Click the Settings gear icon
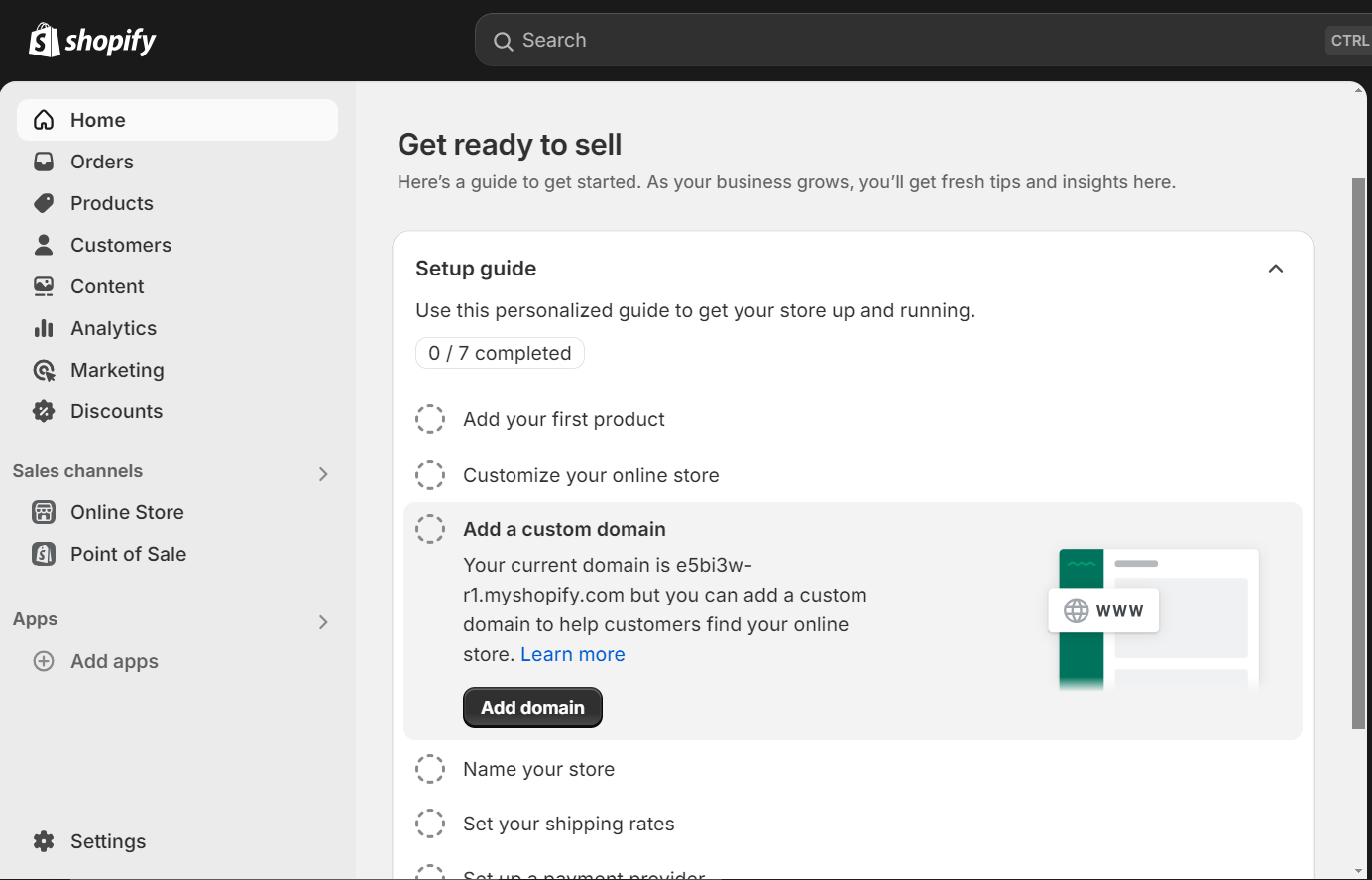1372x880 pixels. [x=44, y=841]
